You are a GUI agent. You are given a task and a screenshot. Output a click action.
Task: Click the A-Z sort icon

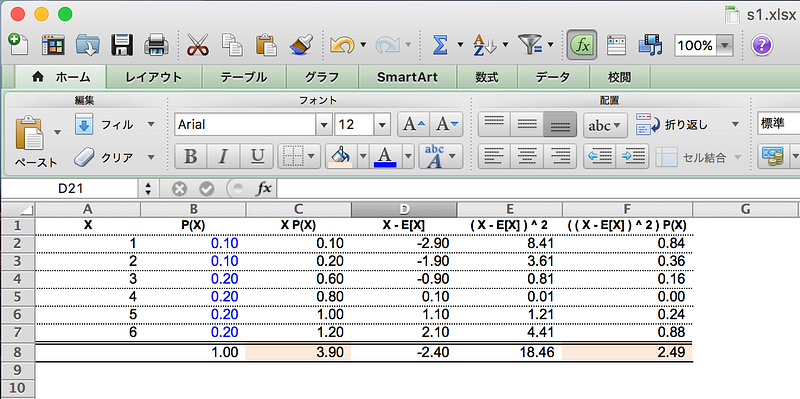[x=484, y=45]
